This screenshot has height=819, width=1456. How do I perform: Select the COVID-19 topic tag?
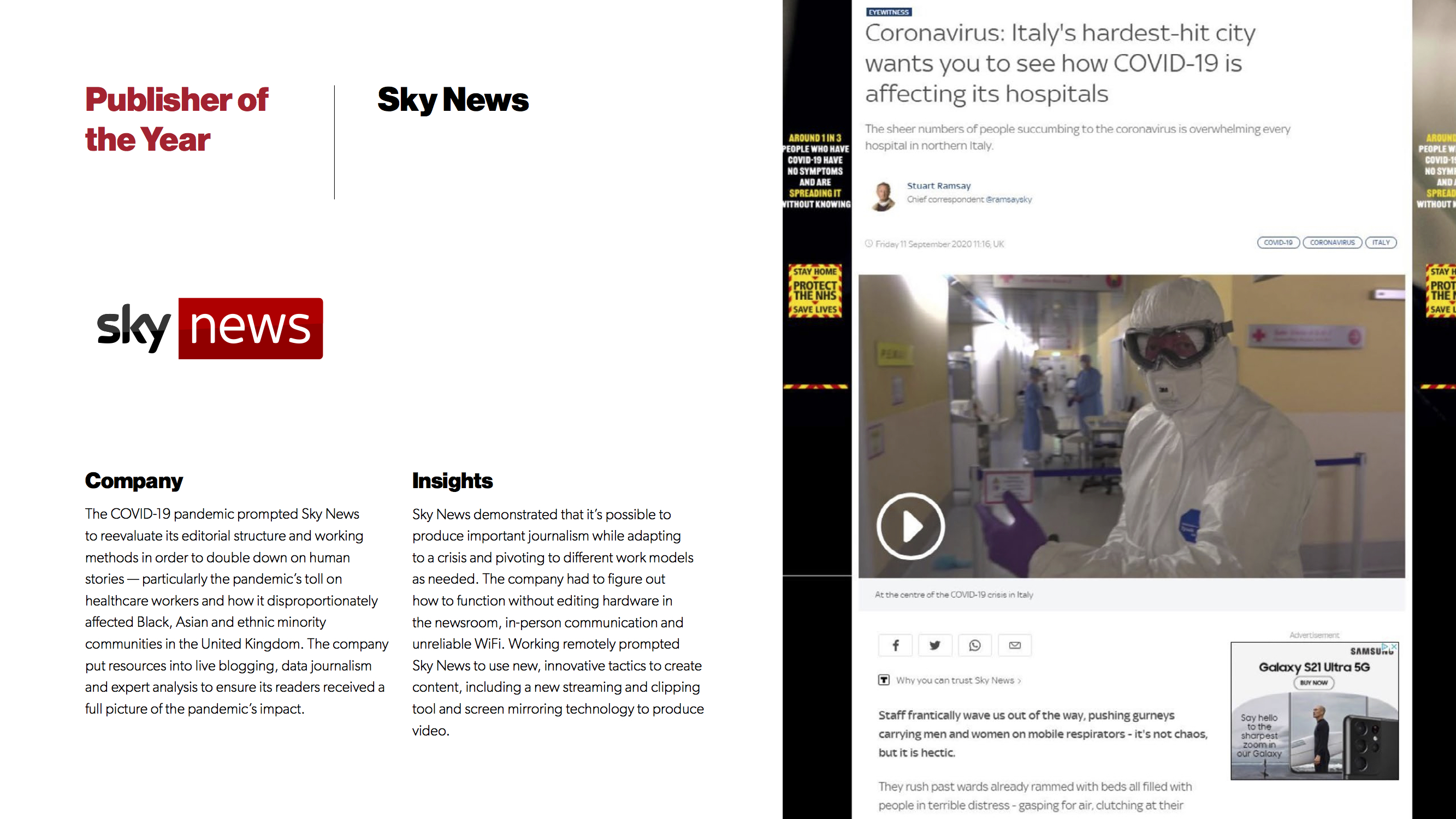1278,242
